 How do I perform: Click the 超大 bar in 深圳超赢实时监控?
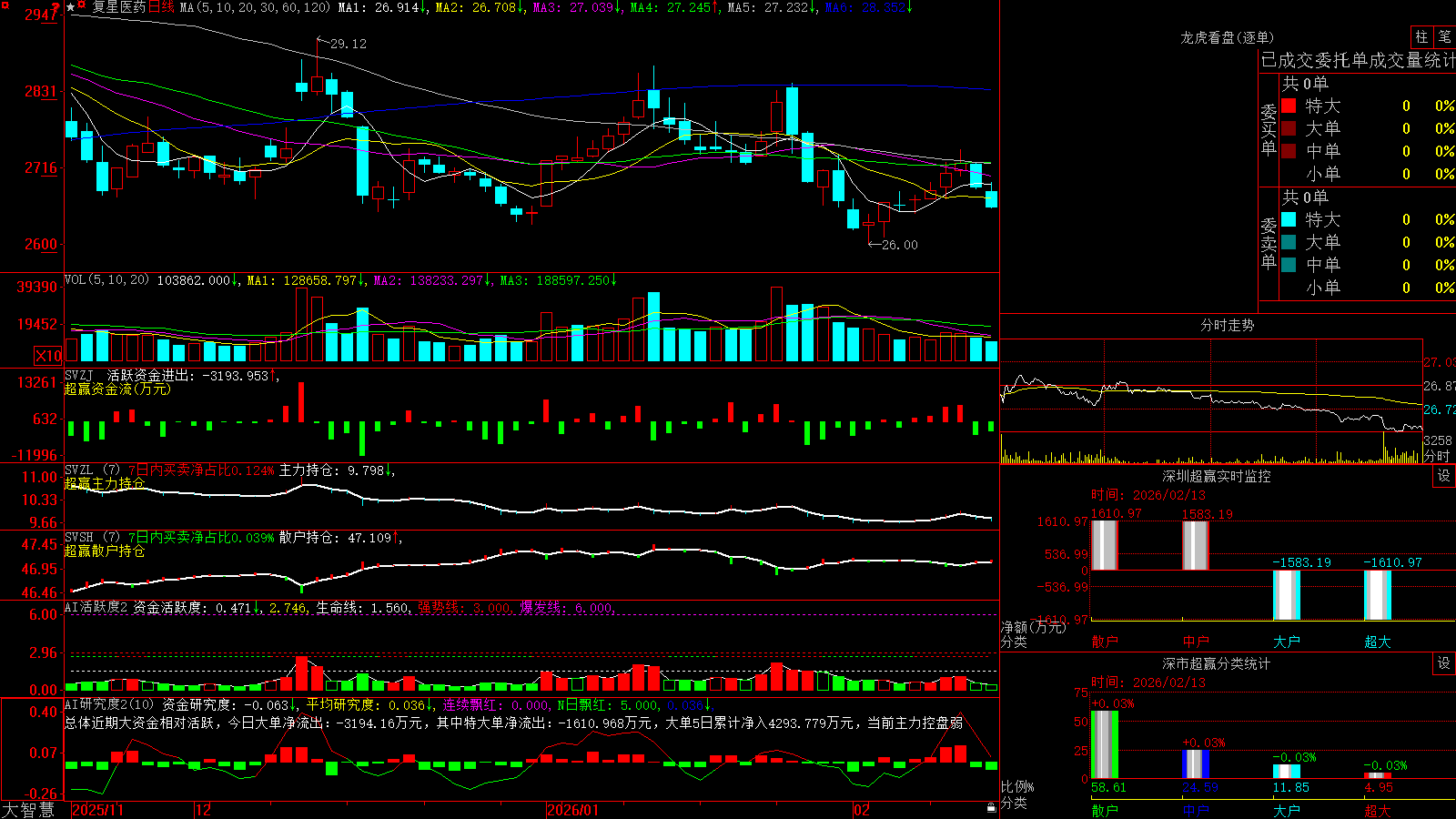tap(1377, 595)
